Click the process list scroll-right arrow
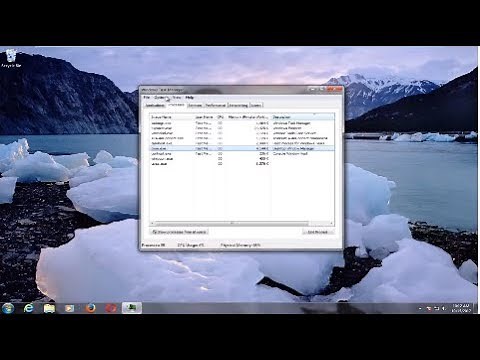The height and width of the screenshot is (360, 480). (x=331, y=223)
